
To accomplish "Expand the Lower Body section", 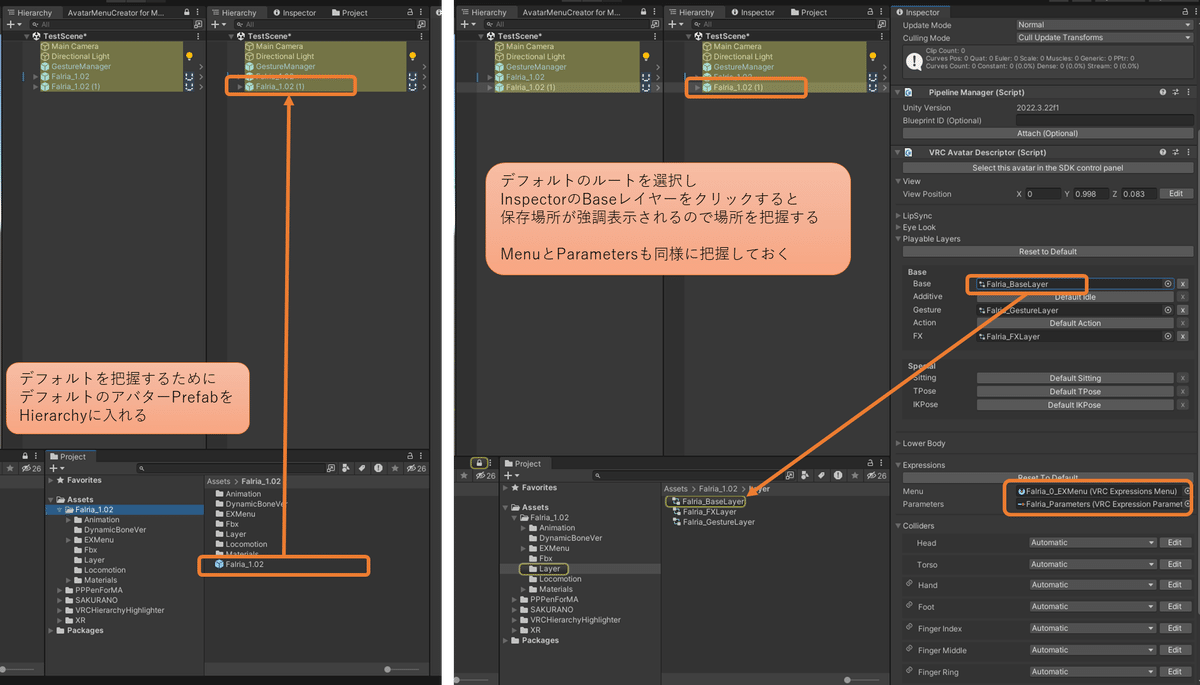I will 898,443.
